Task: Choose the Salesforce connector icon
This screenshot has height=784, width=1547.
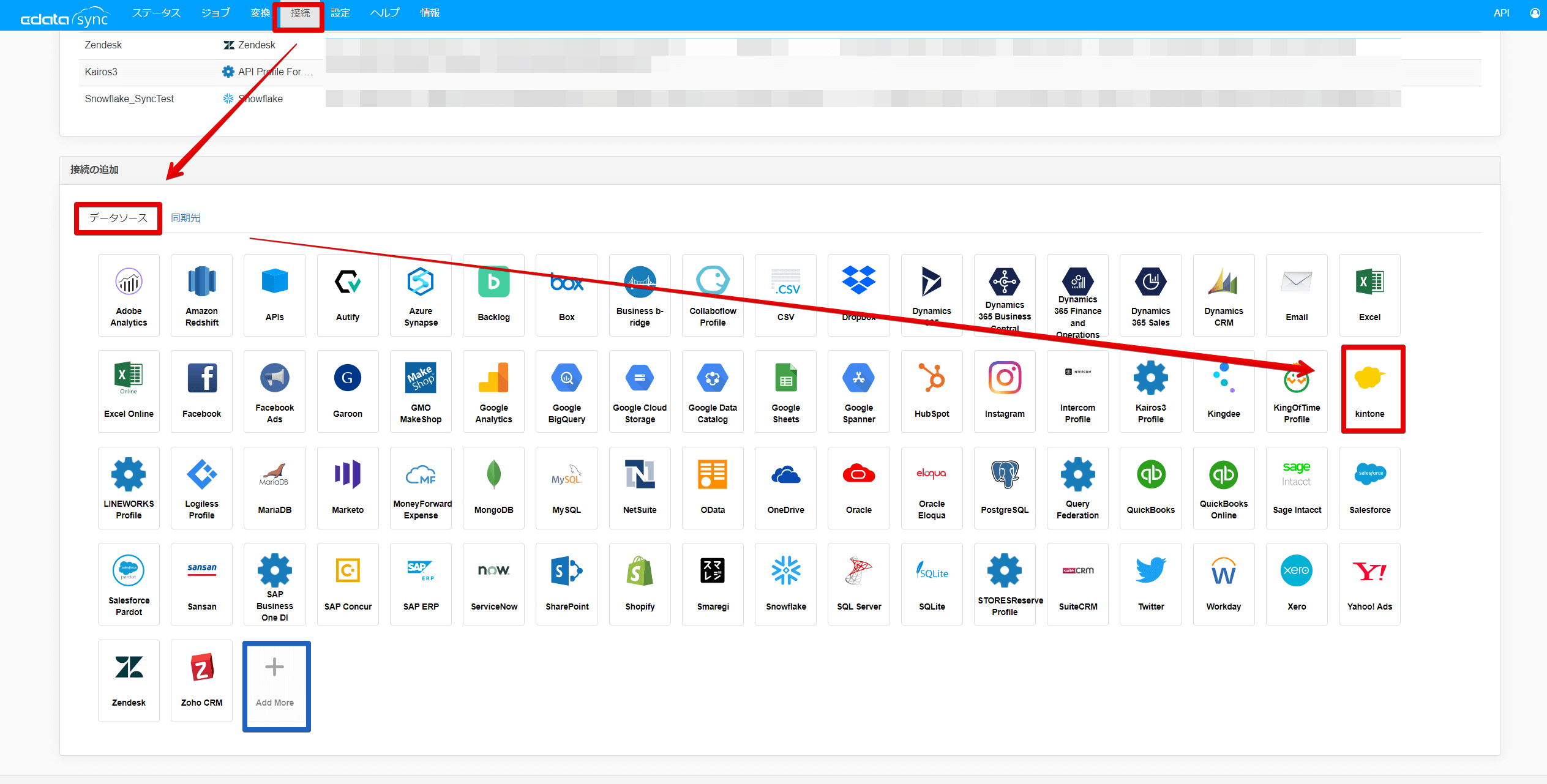Action: tap(1369, 487)
